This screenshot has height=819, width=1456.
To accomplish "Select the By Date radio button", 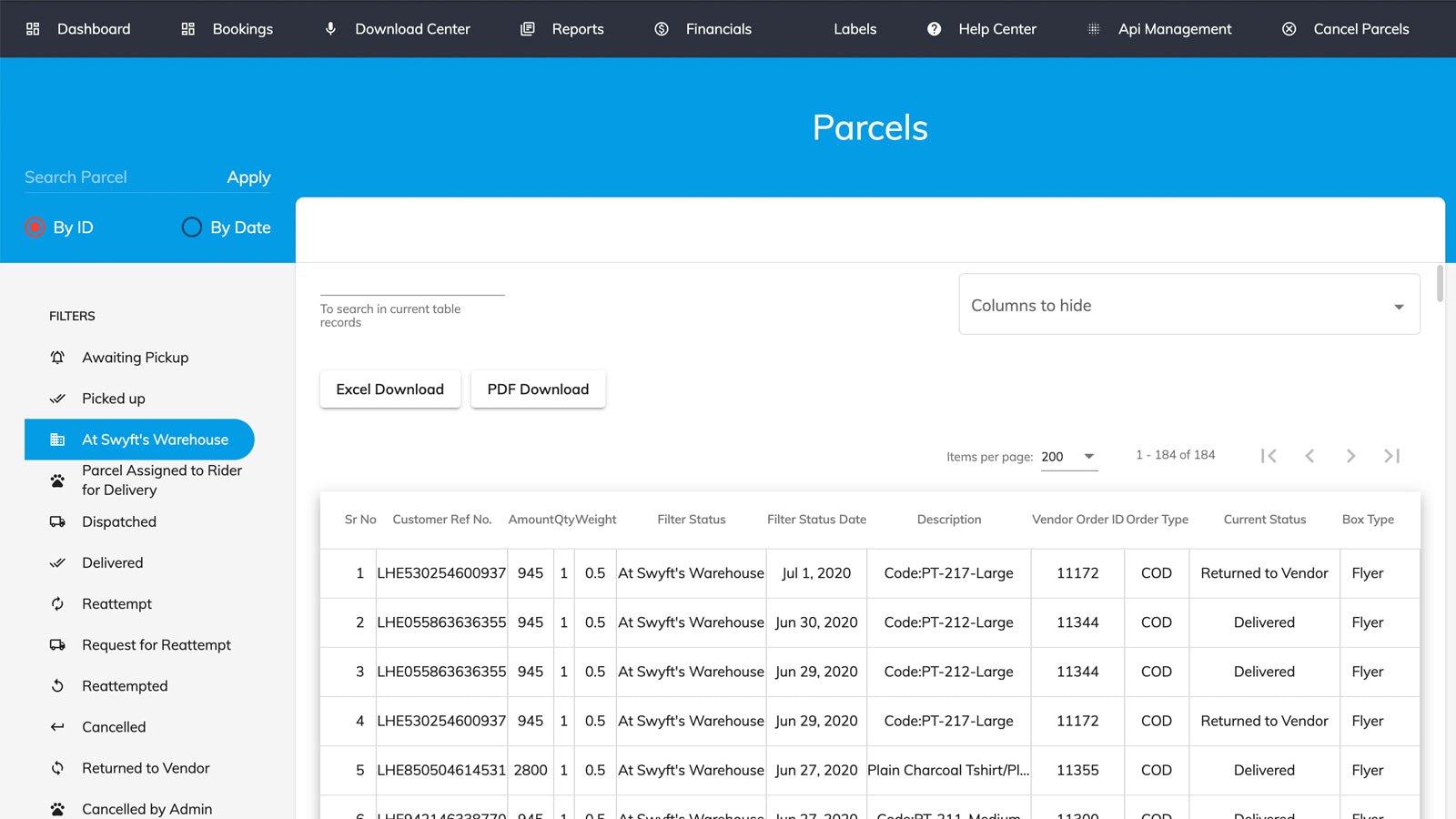I will coord(191,227).
